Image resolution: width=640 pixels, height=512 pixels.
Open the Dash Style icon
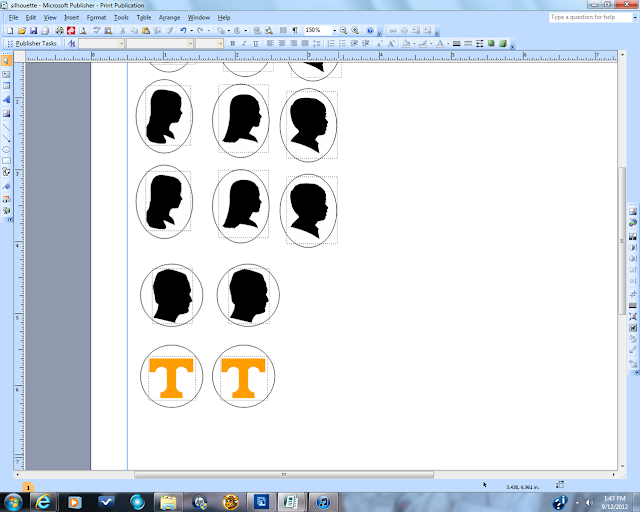468,44
